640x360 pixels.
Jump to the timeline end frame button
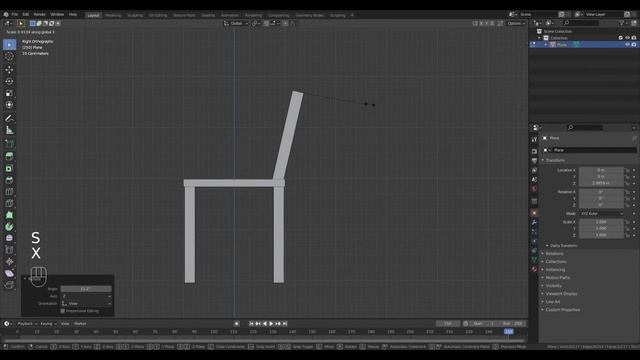point(285,324)
